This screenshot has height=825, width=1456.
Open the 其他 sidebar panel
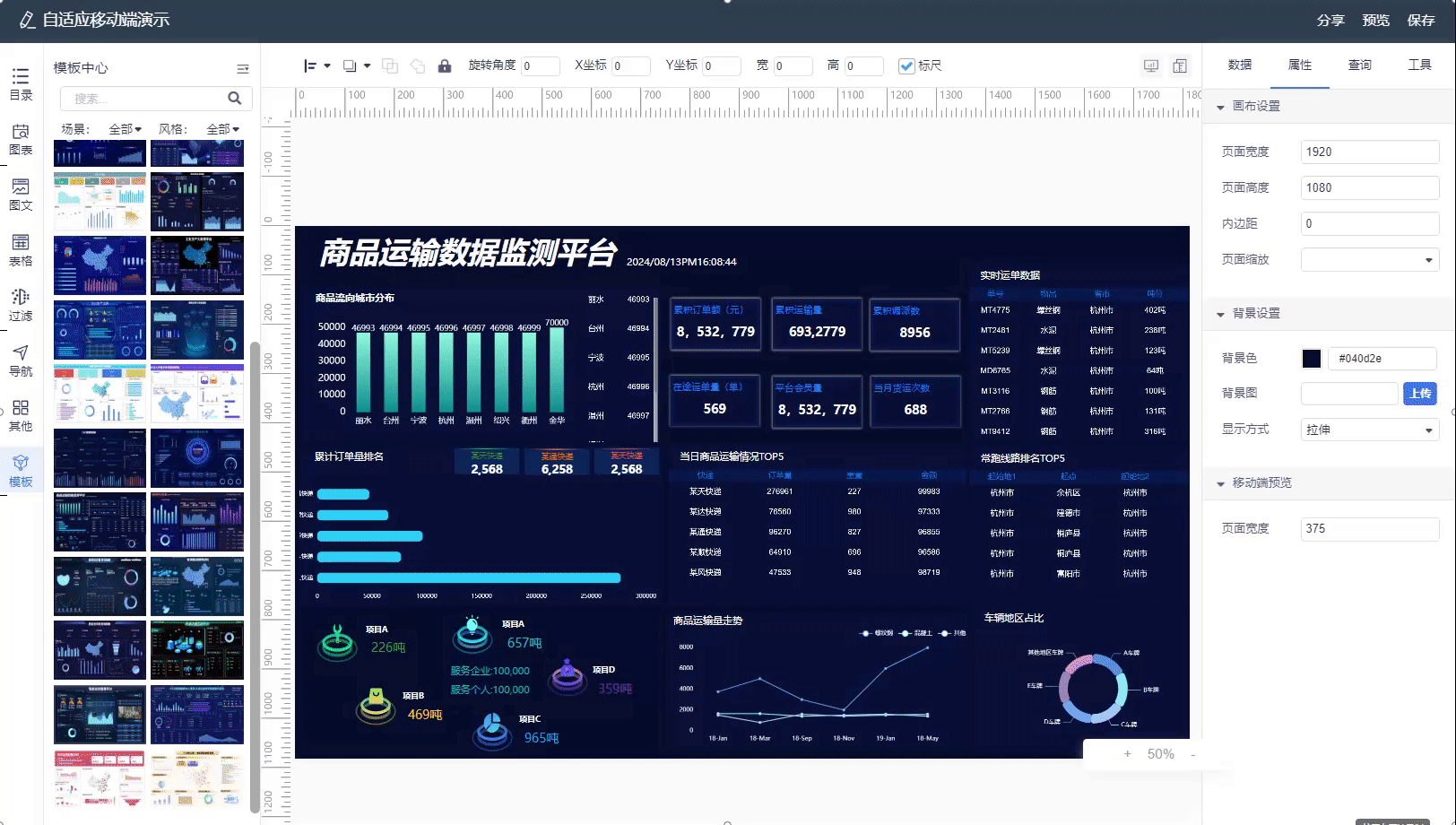[21, 415]
